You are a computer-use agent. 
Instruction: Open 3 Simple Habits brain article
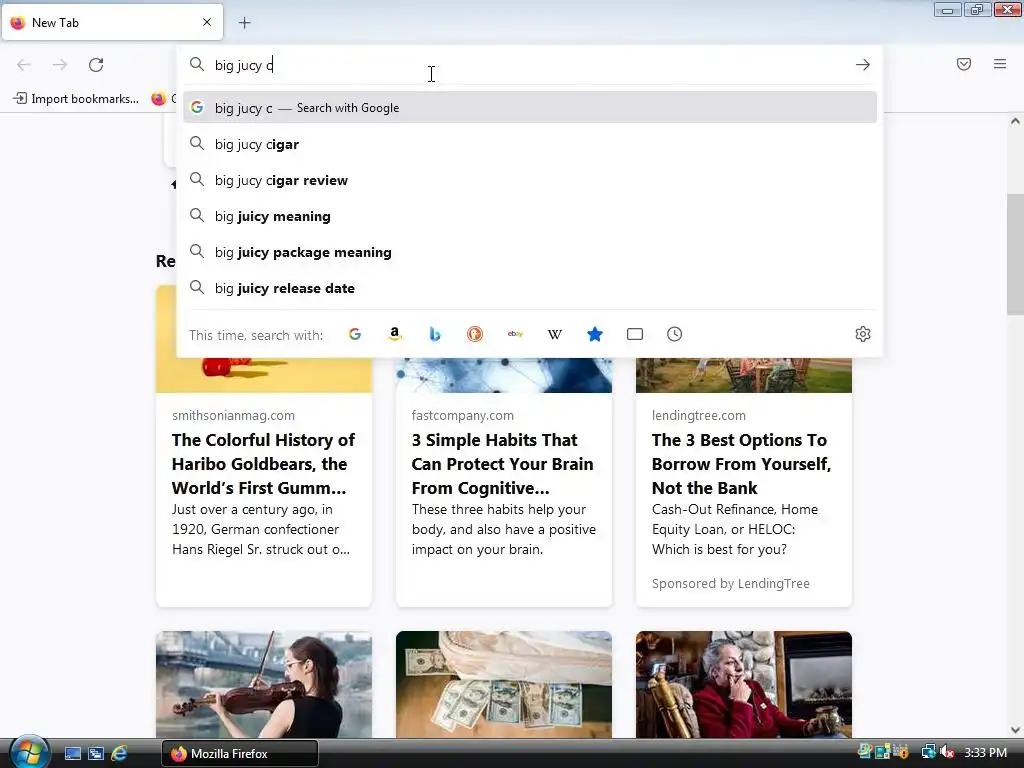[x=503, y=464]
